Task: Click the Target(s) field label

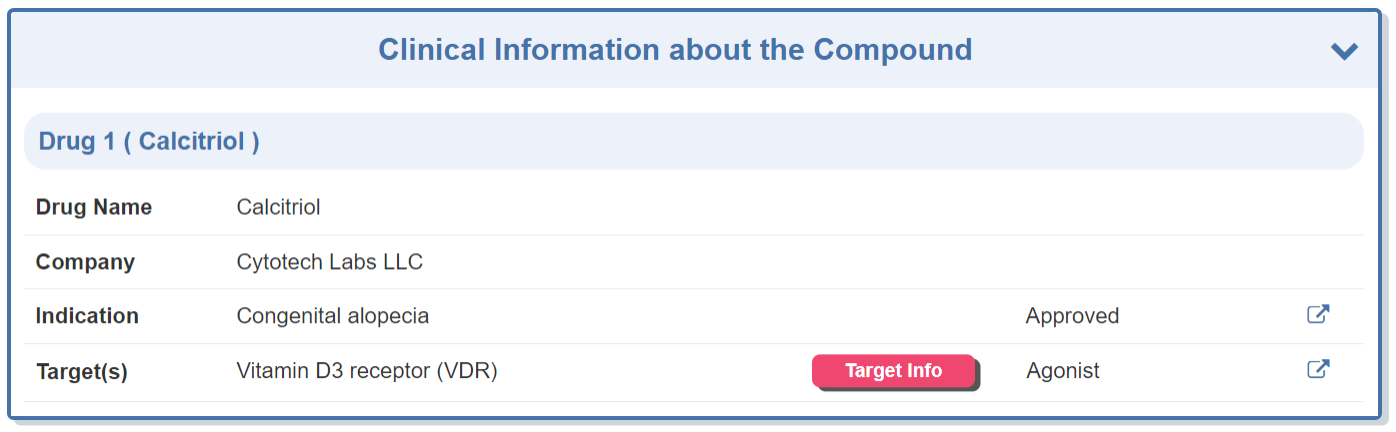Action: pyautogui.click(x=82, y=371)
